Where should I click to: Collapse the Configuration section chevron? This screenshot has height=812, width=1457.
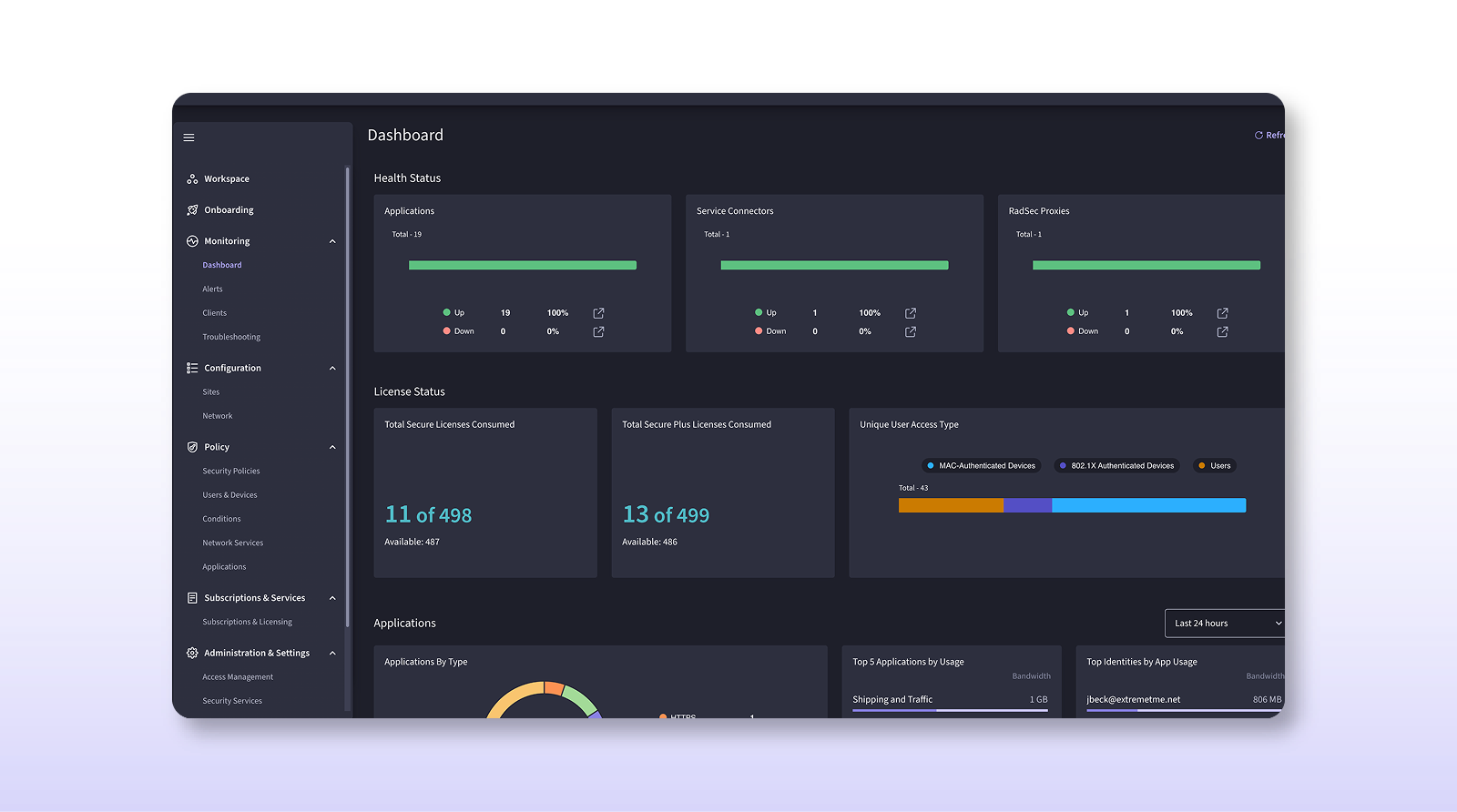(x=332, y=369)
